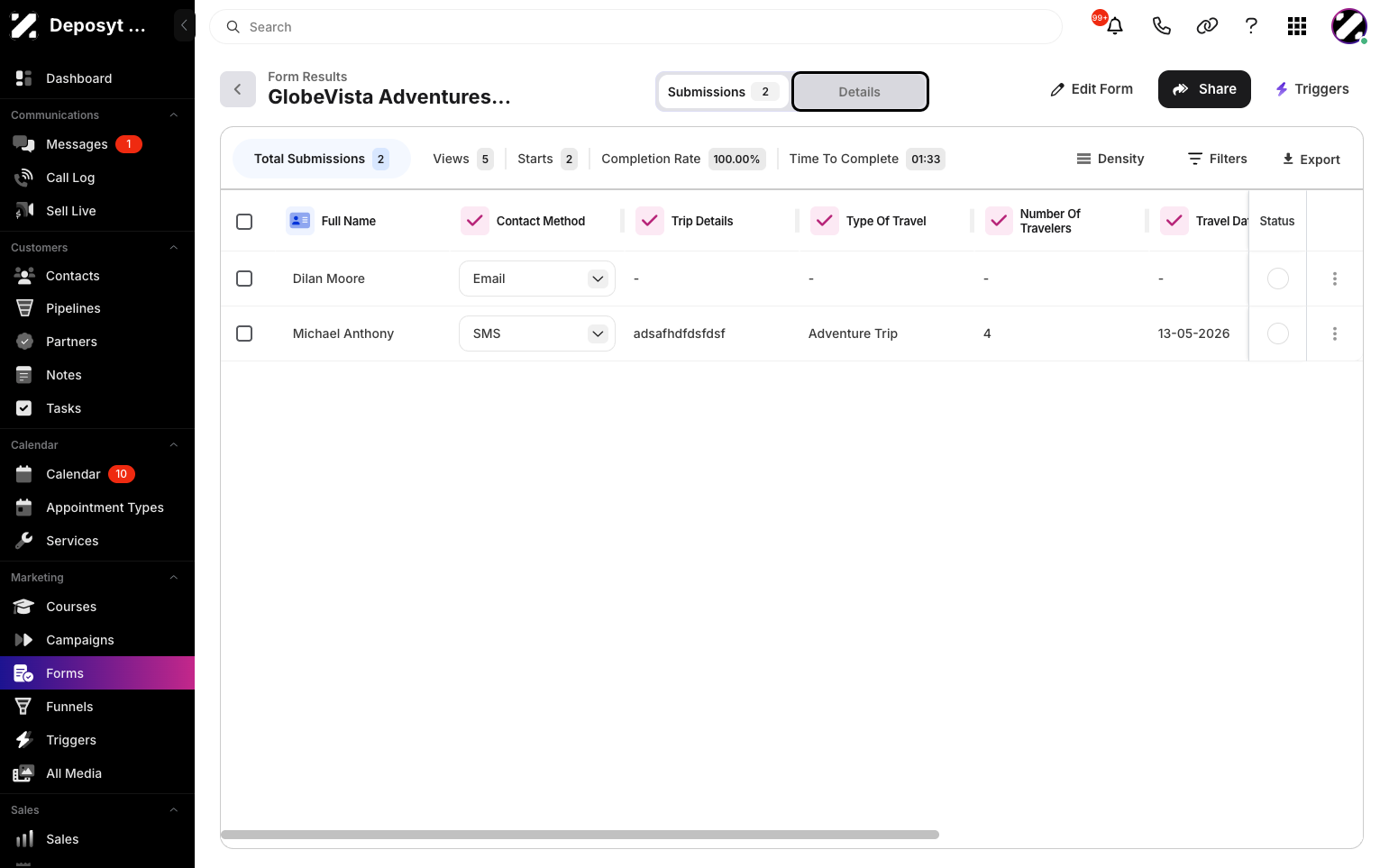
Task: Switch to the Details tab
Action: tap(860, 92)
